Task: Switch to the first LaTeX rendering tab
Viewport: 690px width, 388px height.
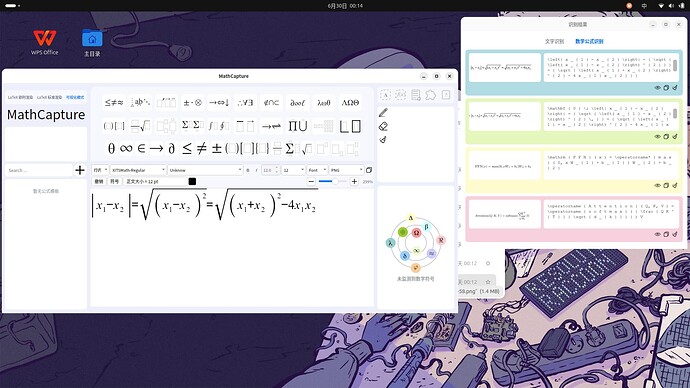Action: tap(20, 97)
